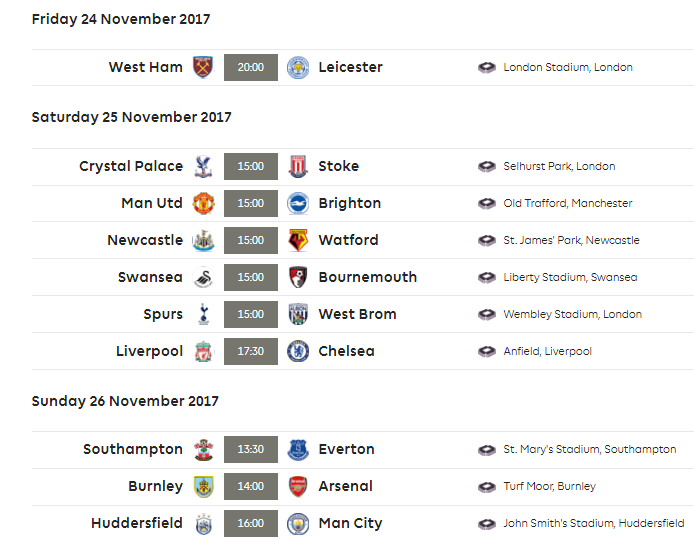Click the Man City club crest
Image resolution: width=694 pixels, height=542 pixels.
(297, 523)
